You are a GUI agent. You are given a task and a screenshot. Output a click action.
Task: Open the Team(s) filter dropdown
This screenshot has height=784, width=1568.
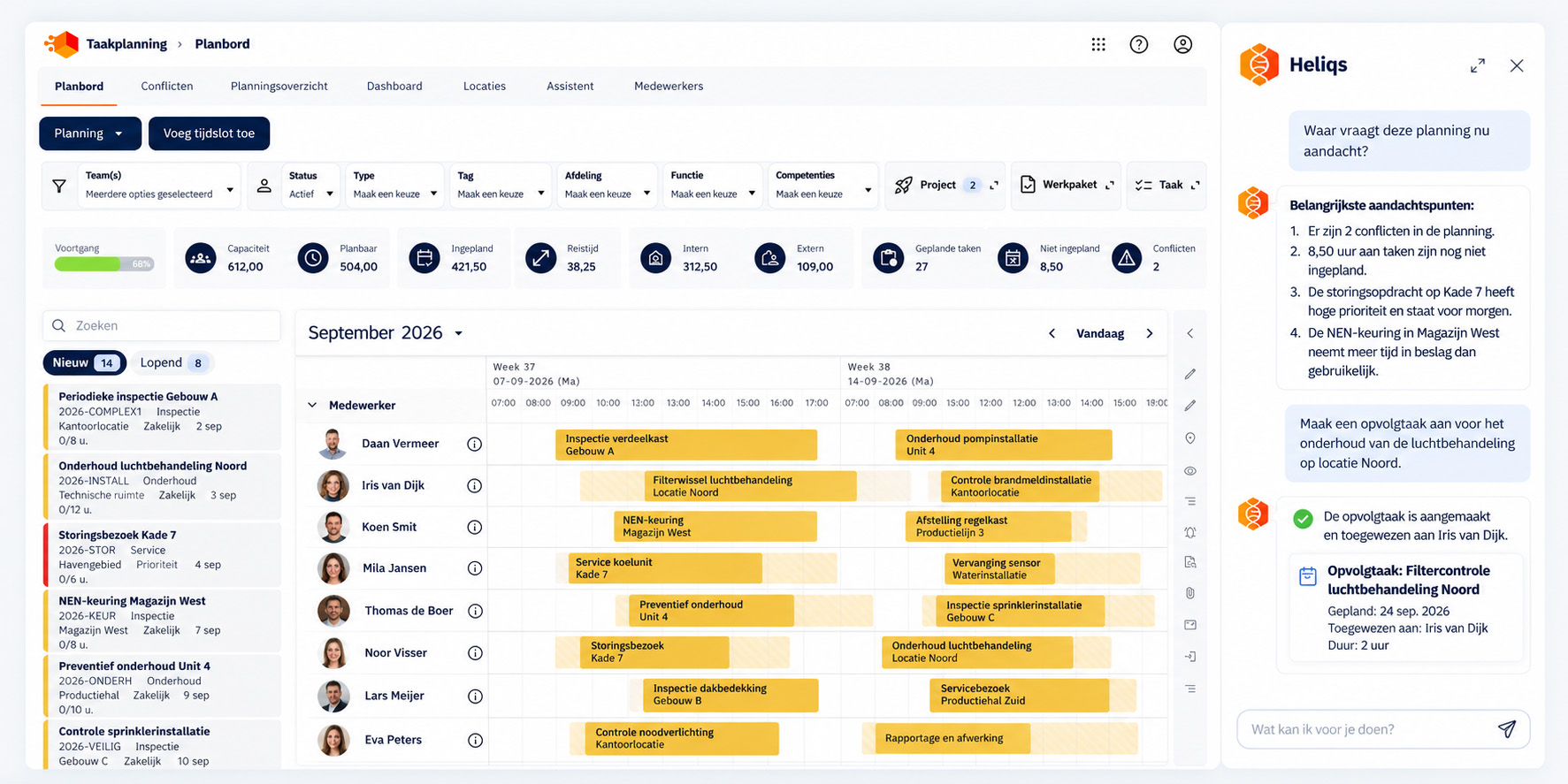[x=159, y=186]
